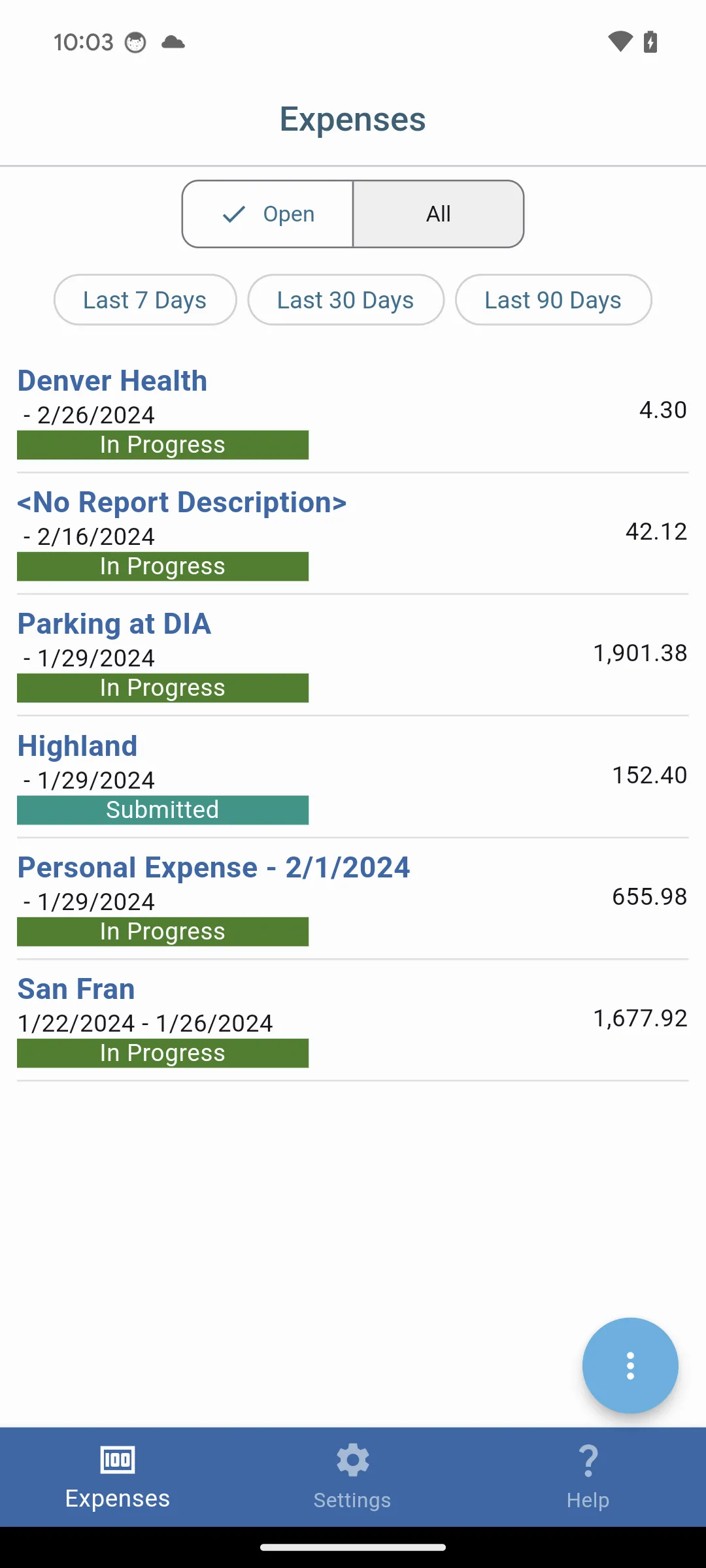Open the three-dot floating action button
Viewport: 706px width, 1568px height.
(x=630, y=1365)
